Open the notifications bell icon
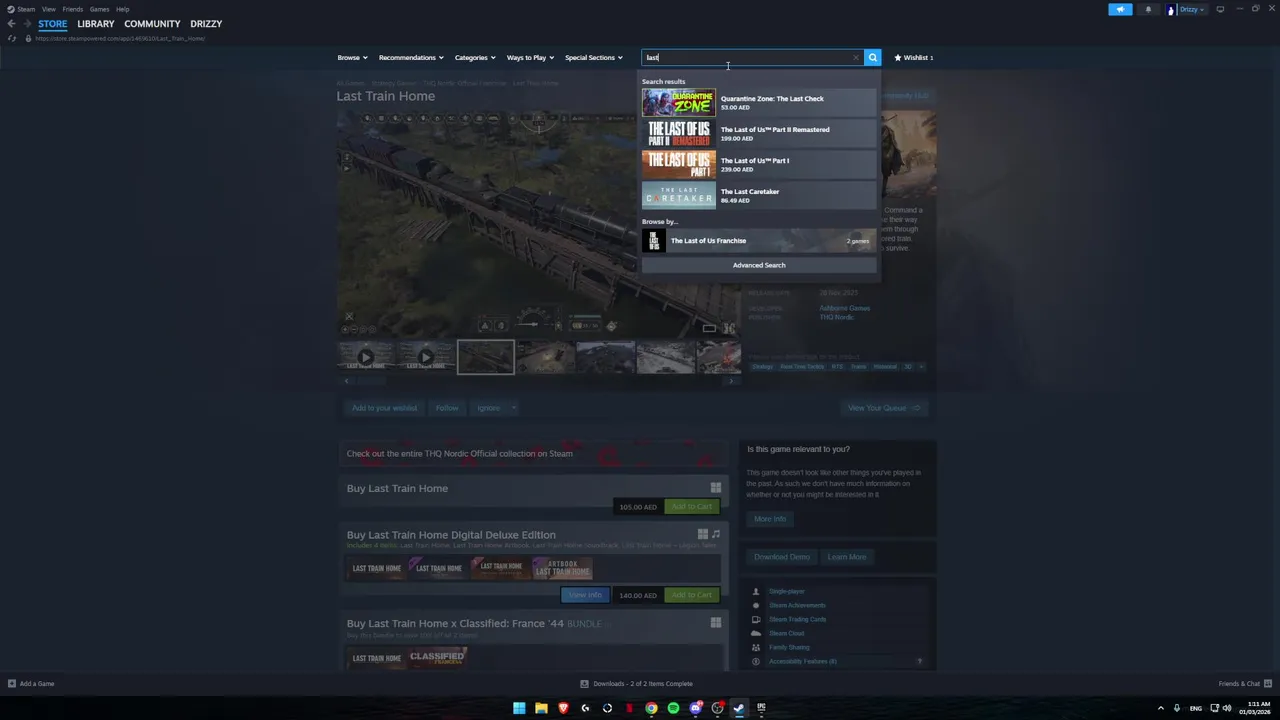 click(x=1148, y=9)
